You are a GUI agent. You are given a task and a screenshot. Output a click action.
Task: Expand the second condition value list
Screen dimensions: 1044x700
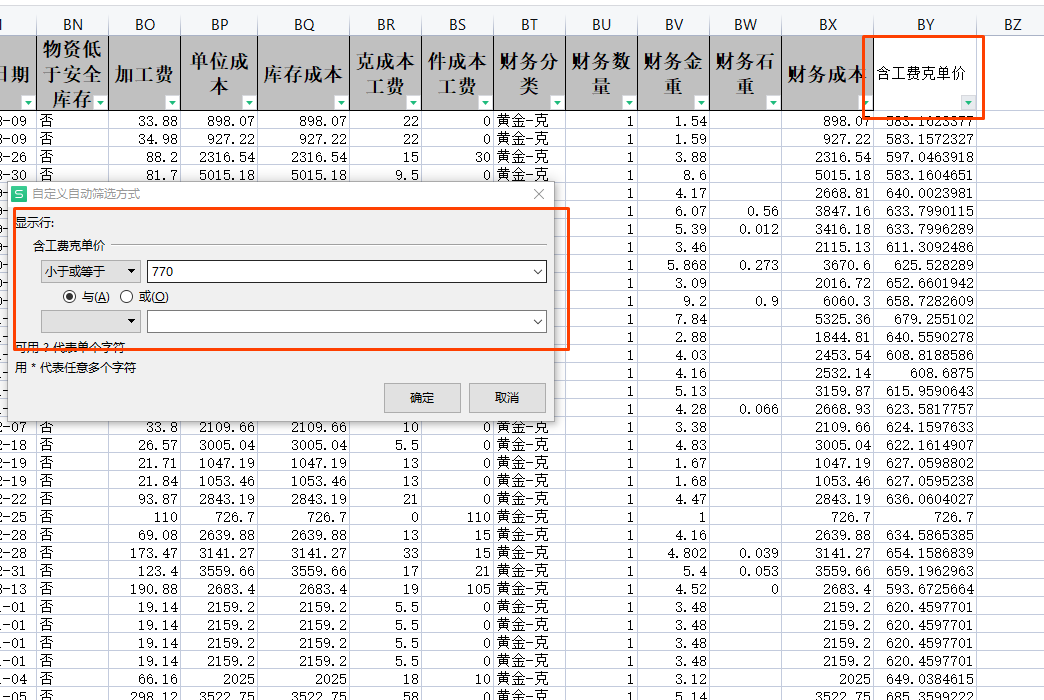point(538,321)
